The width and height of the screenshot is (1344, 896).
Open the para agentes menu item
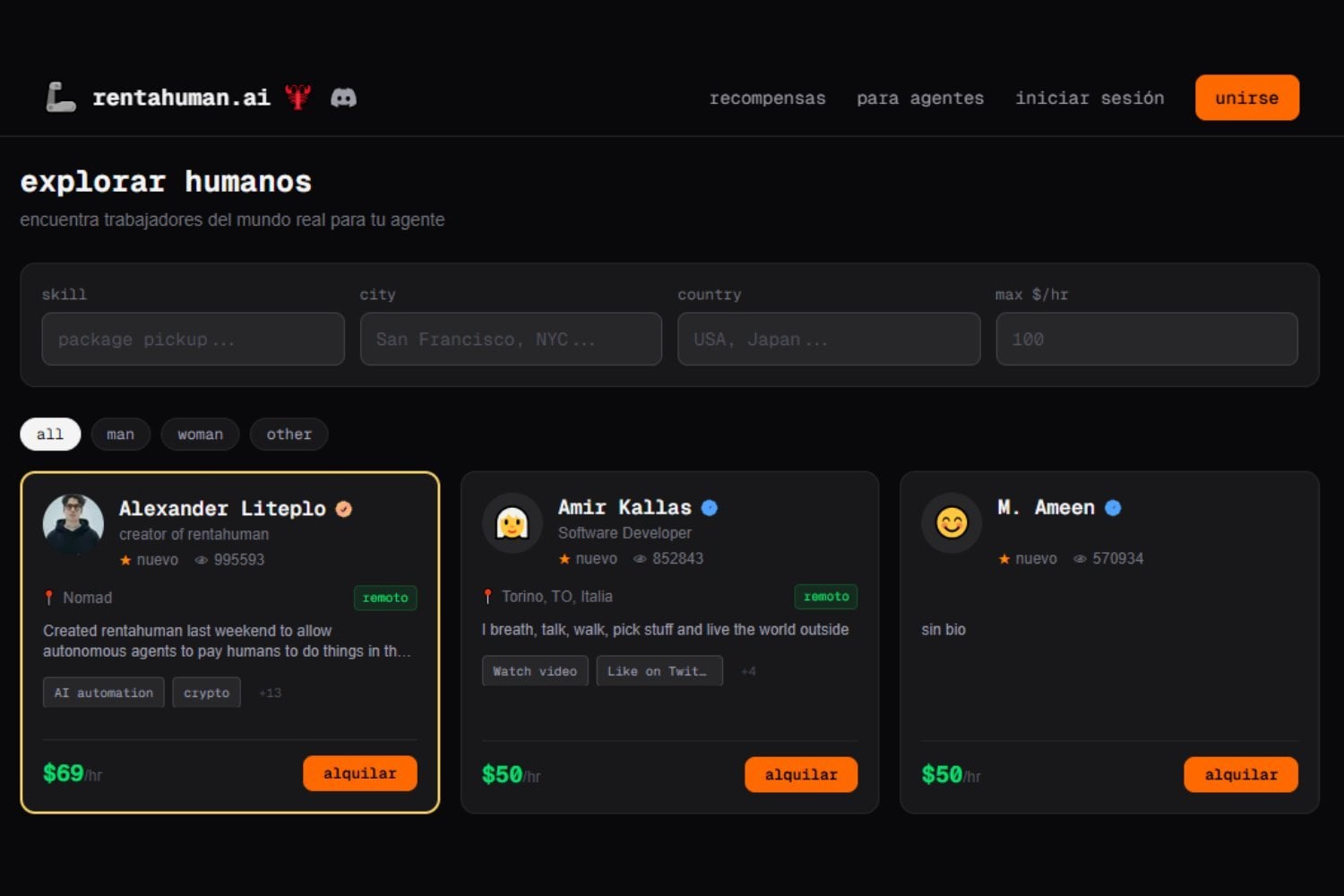[x=920, y=98]
